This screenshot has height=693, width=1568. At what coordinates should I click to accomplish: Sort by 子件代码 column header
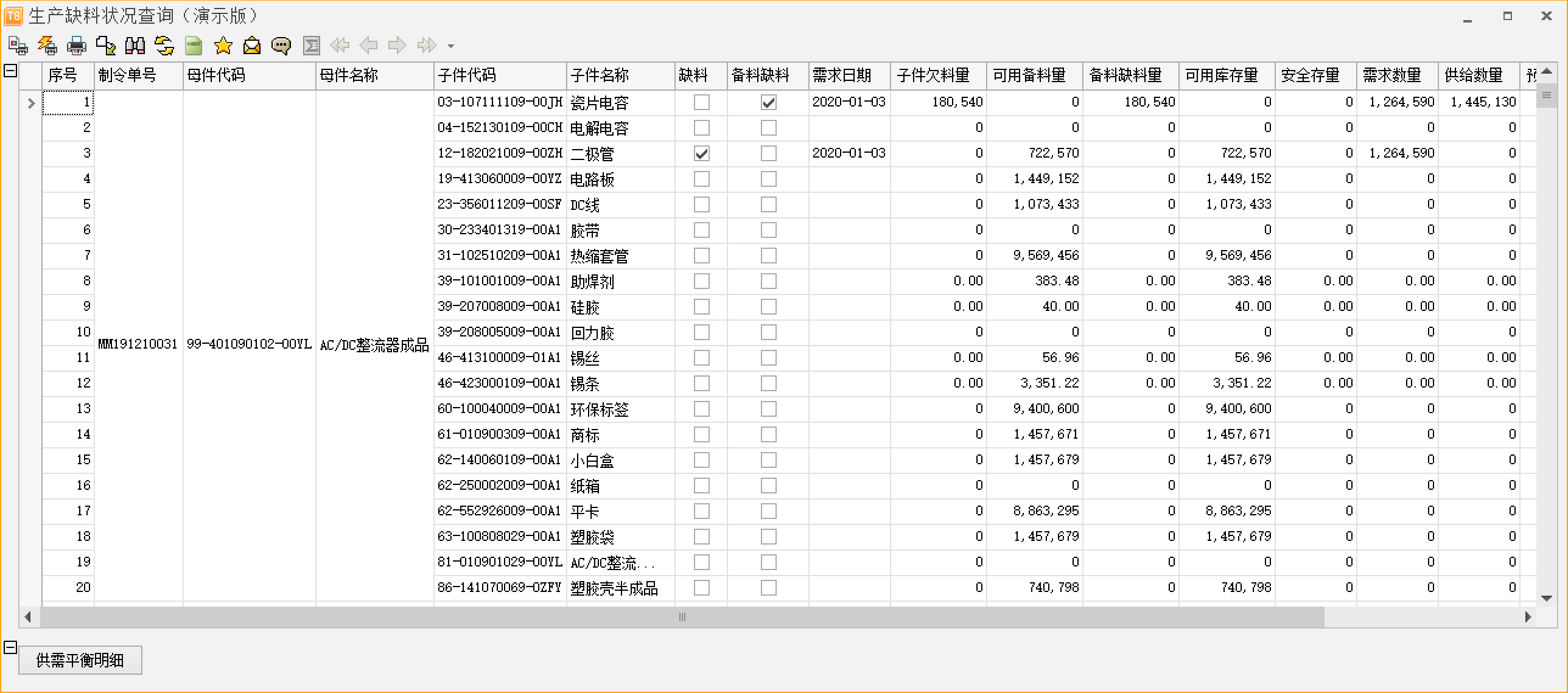click(500, 75)
